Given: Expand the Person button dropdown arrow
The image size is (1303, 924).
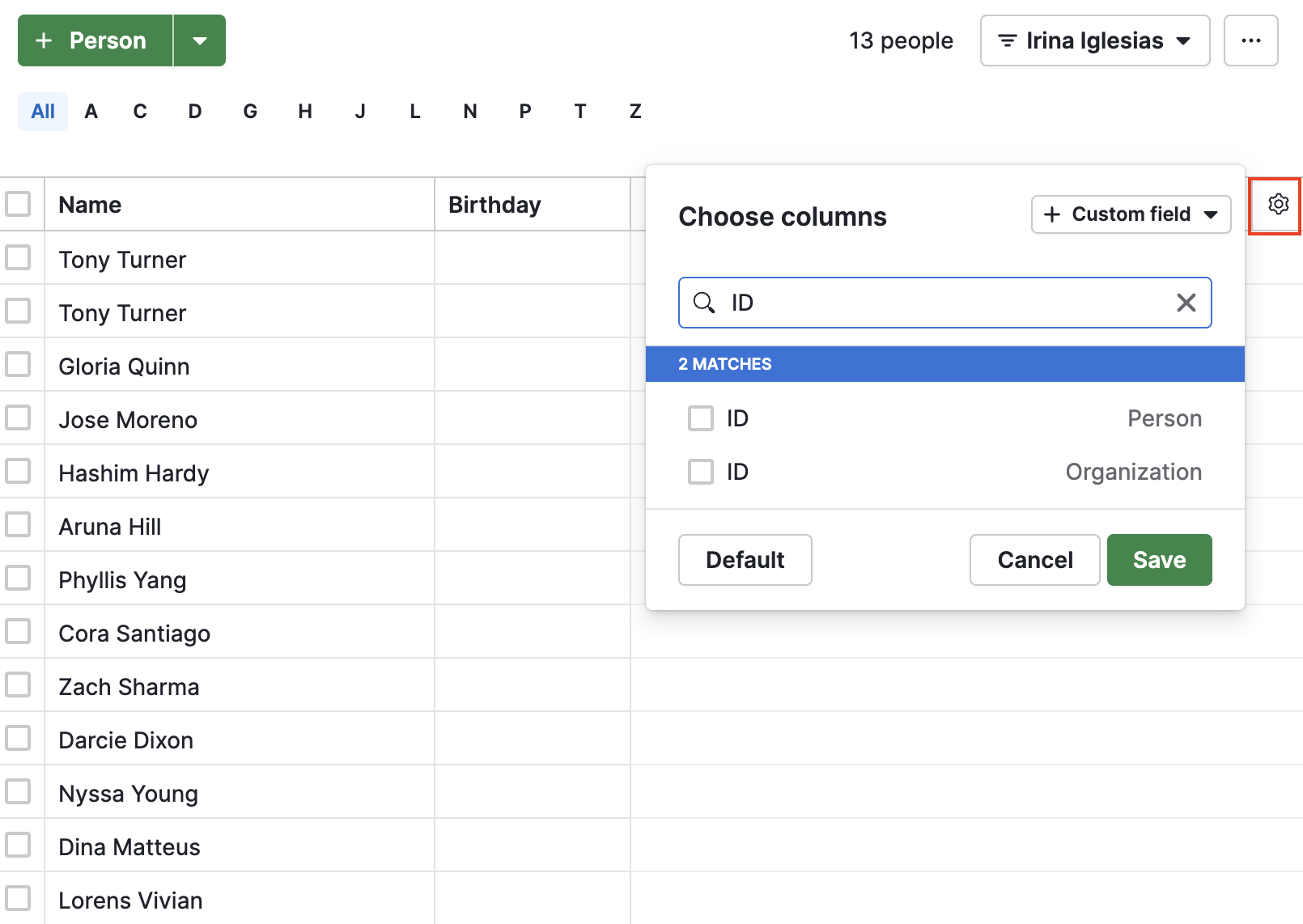Looking at the screenshot, I should pyautogui.click(x=199, y=40).
